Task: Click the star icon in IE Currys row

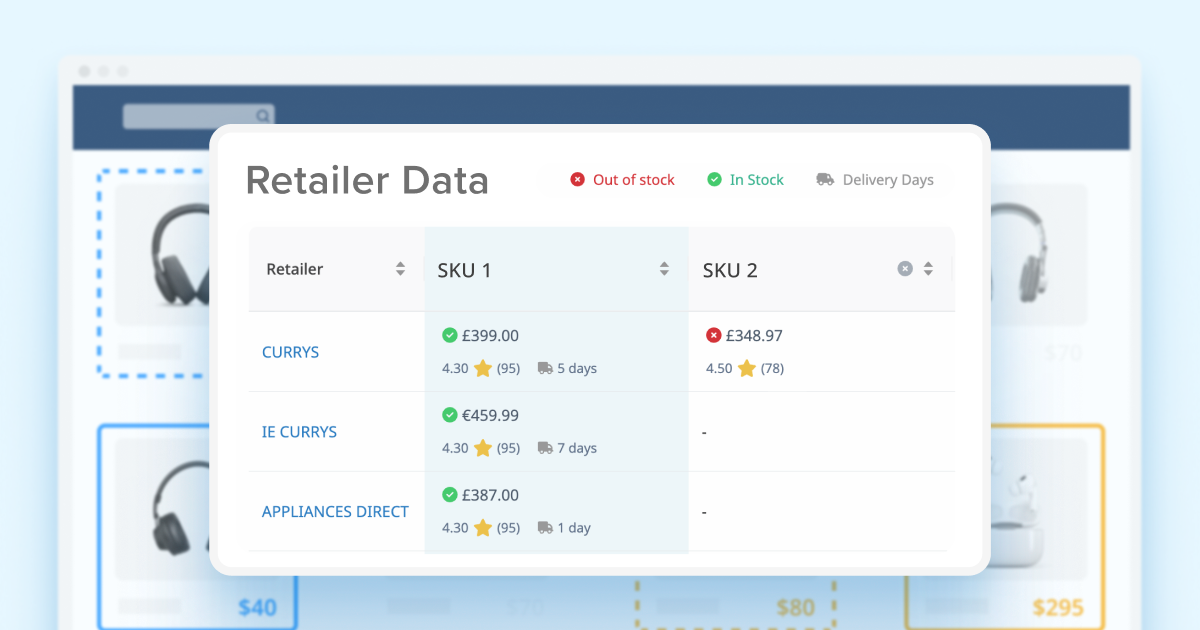Action: tap(483, 448)
